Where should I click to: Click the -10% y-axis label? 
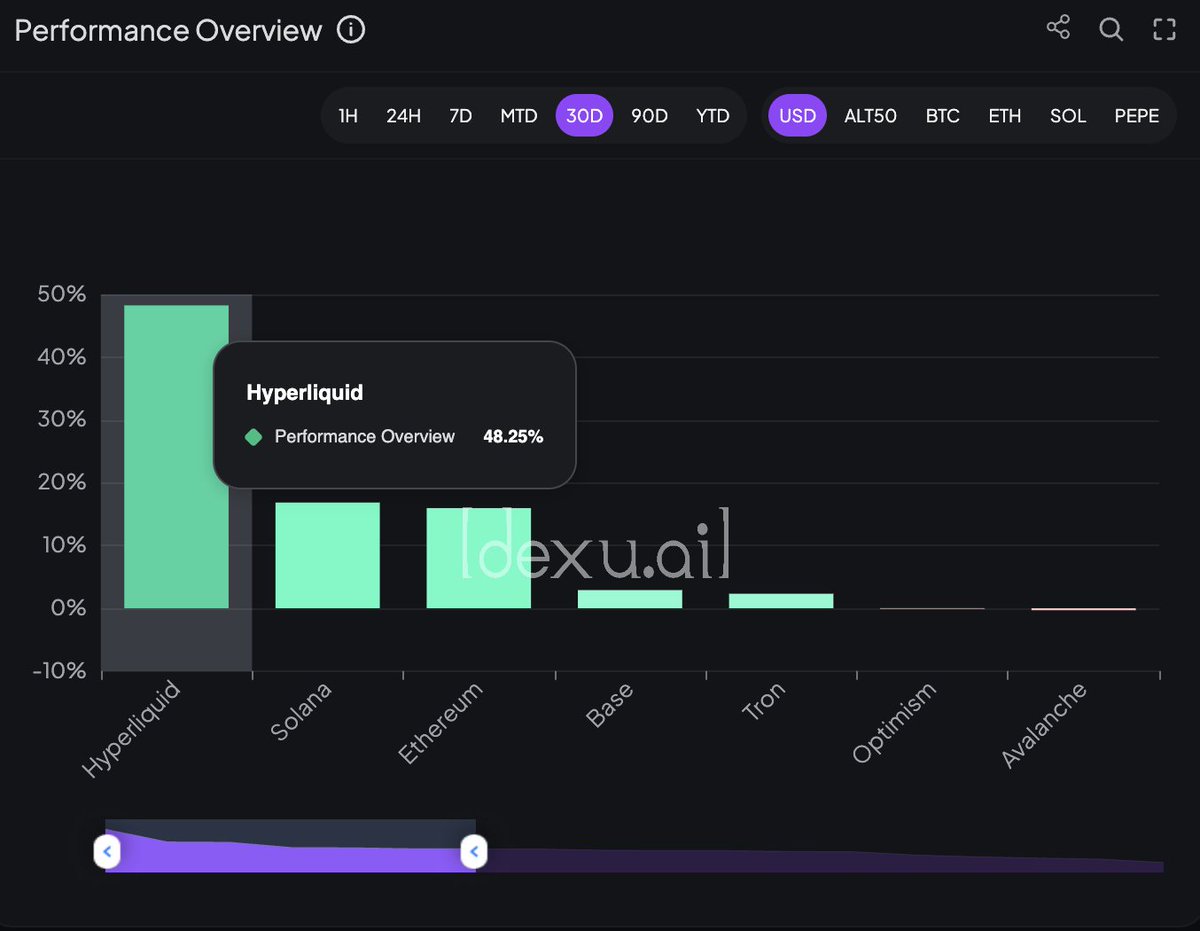[59, 671]
